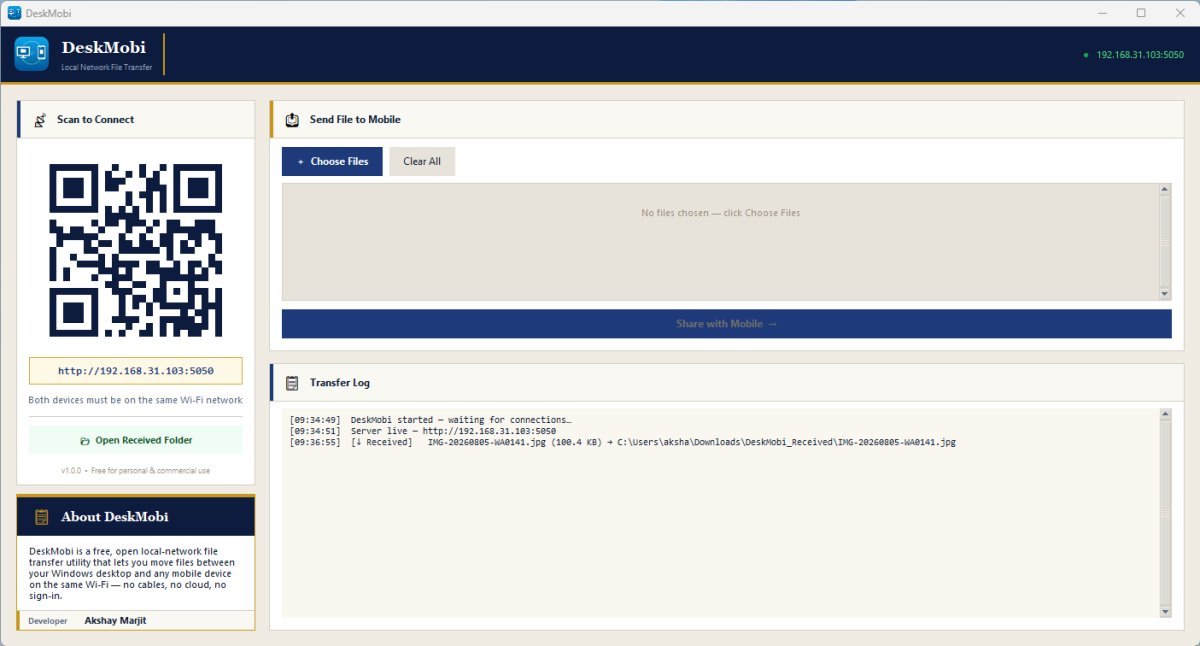Click the Transfer Log scrollbar thumb
This screenshot has height=646, width=1200.
(x=1164, y=512)
